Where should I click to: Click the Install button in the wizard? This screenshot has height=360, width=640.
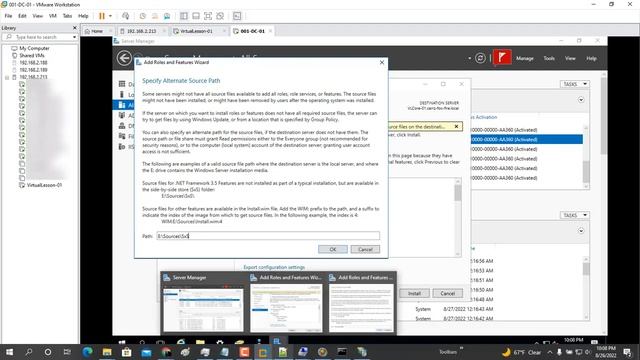coord(414,293)
